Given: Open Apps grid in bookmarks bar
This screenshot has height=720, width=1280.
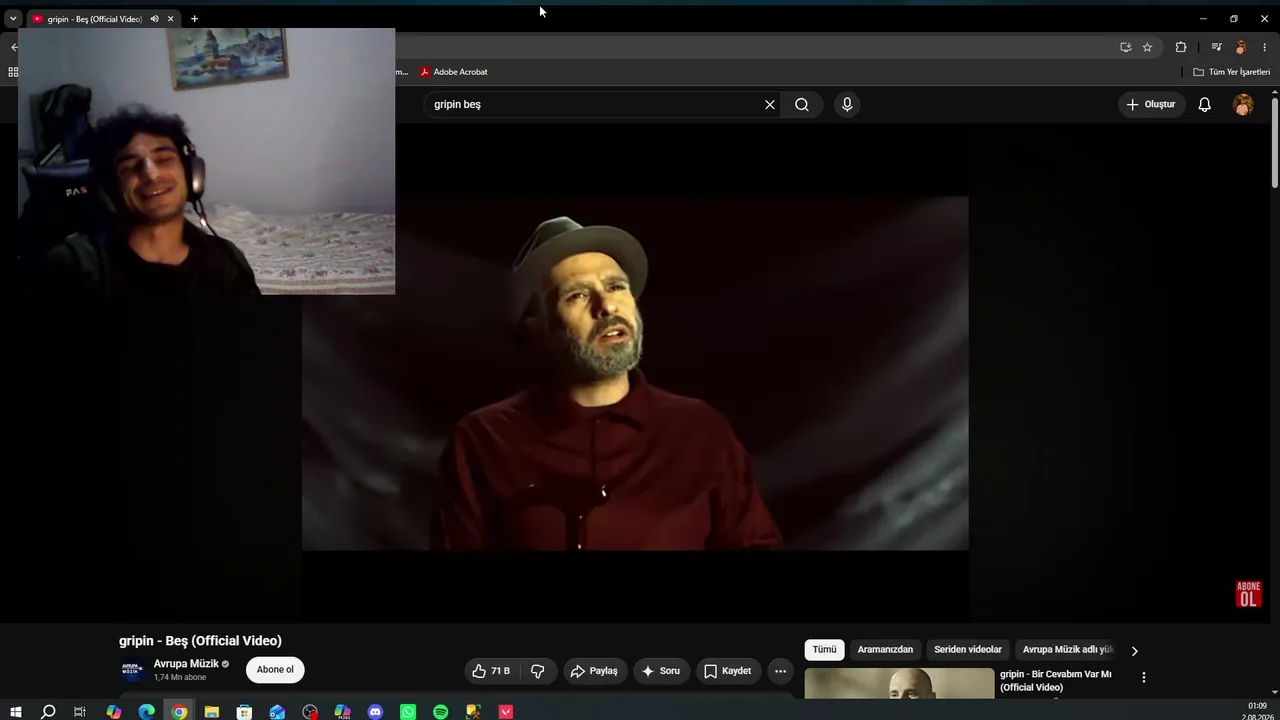Looking at the screenshot, I should 13,72.
